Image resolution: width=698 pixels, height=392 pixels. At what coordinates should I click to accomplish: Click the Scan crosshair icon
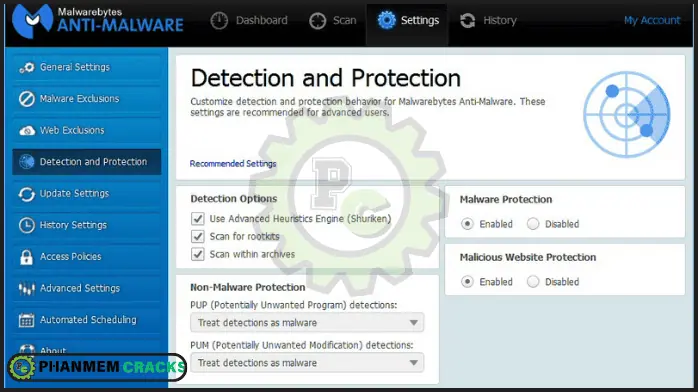[317, 20]
